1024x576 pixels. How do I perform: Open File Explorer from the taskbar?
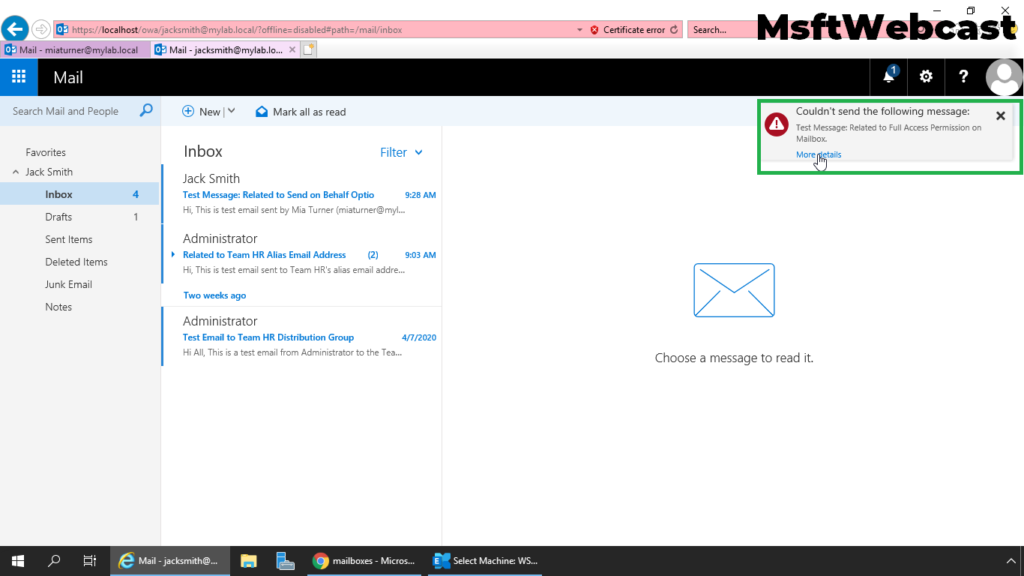249,561
